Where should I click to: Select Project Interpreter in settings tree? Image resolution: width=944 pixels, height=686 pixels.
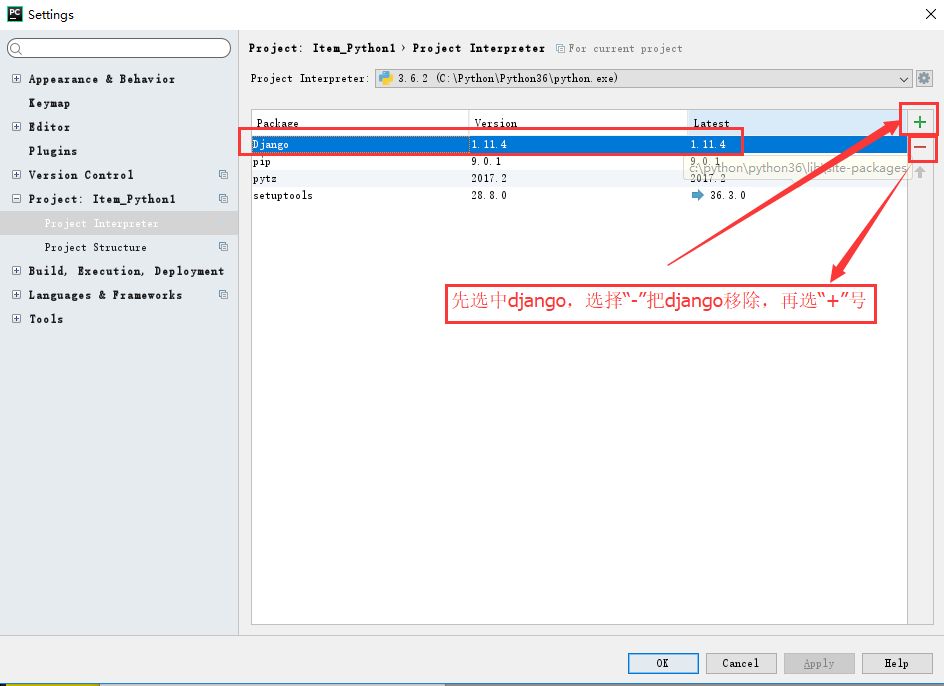(x=102, y=223)
